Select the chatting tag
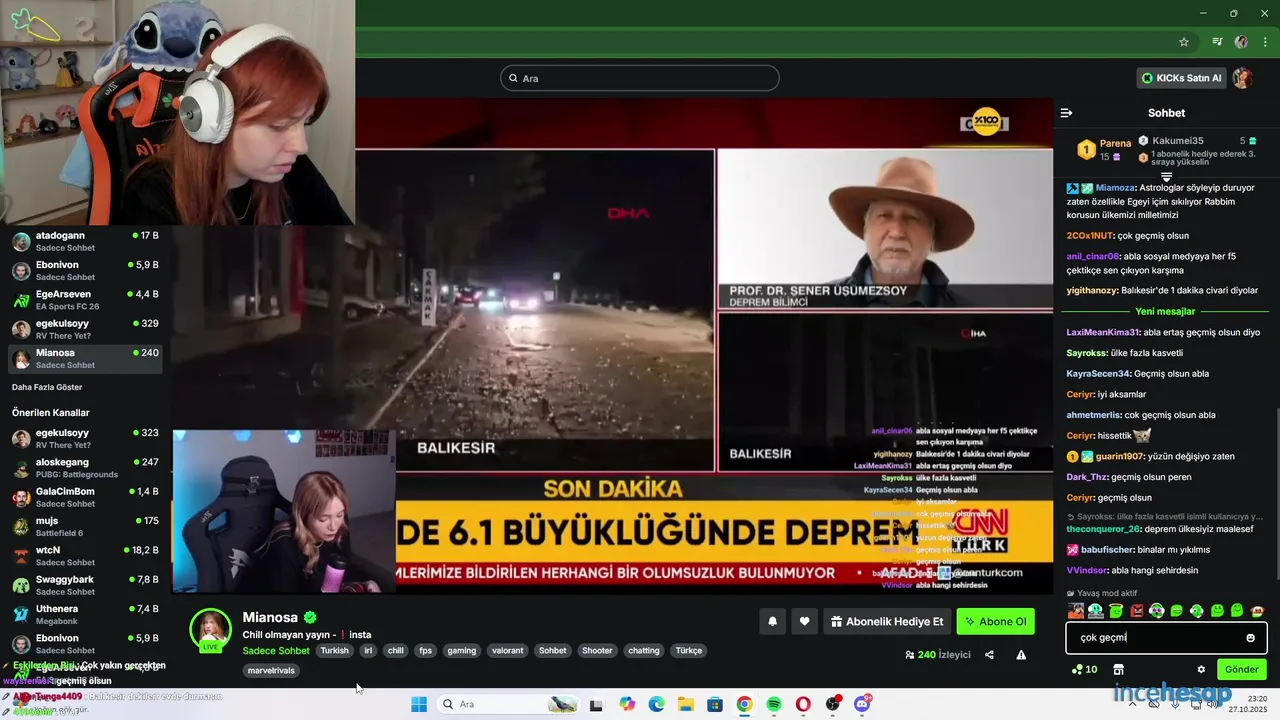Screen dimensions: 1280x720 click(x=644, y=651)
